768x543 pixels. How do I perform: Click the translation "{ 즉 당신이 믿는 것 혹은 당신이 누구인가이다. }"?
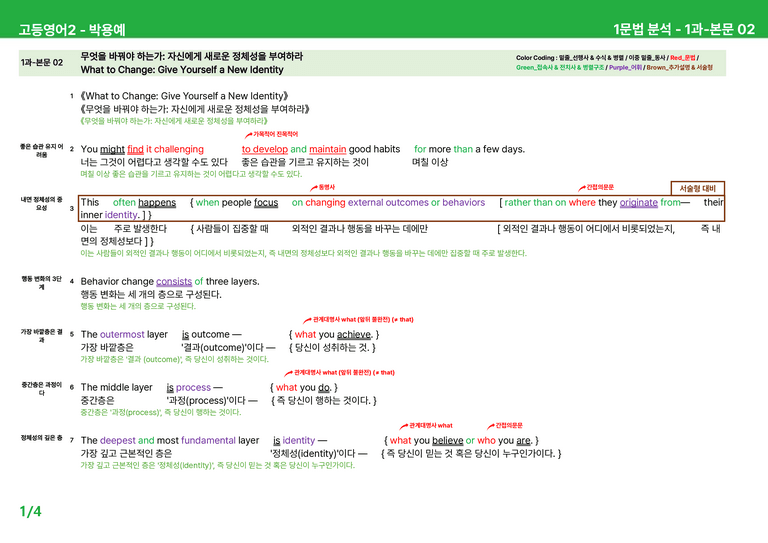point(471,453)
